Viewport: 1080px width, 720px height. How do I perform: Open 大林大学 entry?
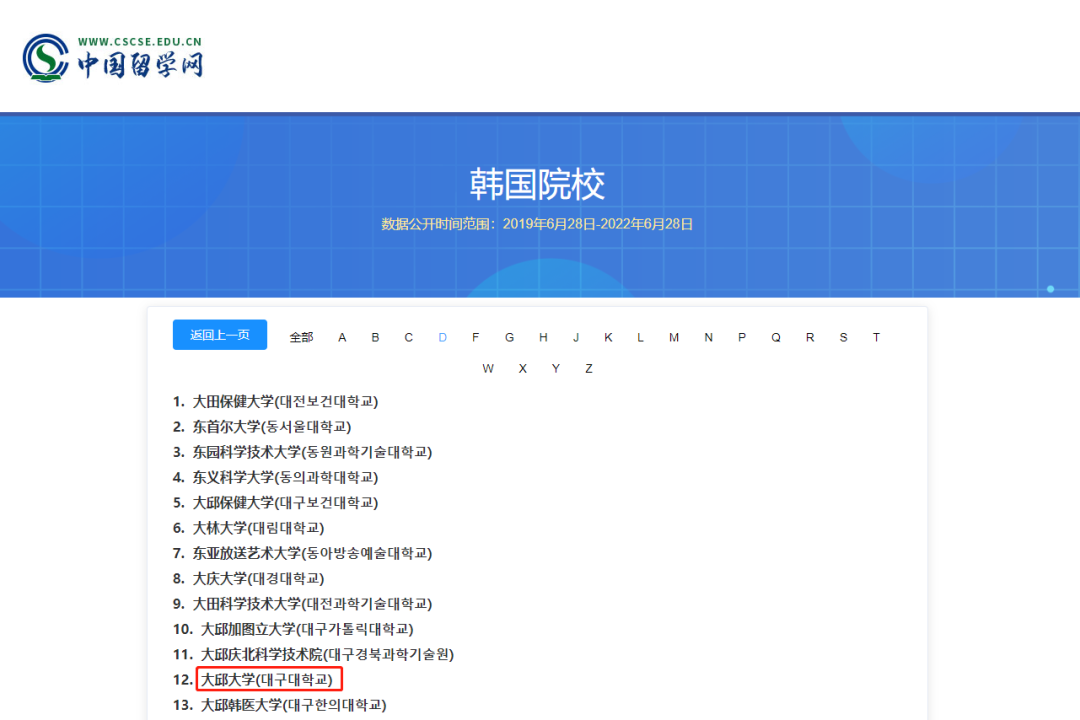[x=258, y=528]
